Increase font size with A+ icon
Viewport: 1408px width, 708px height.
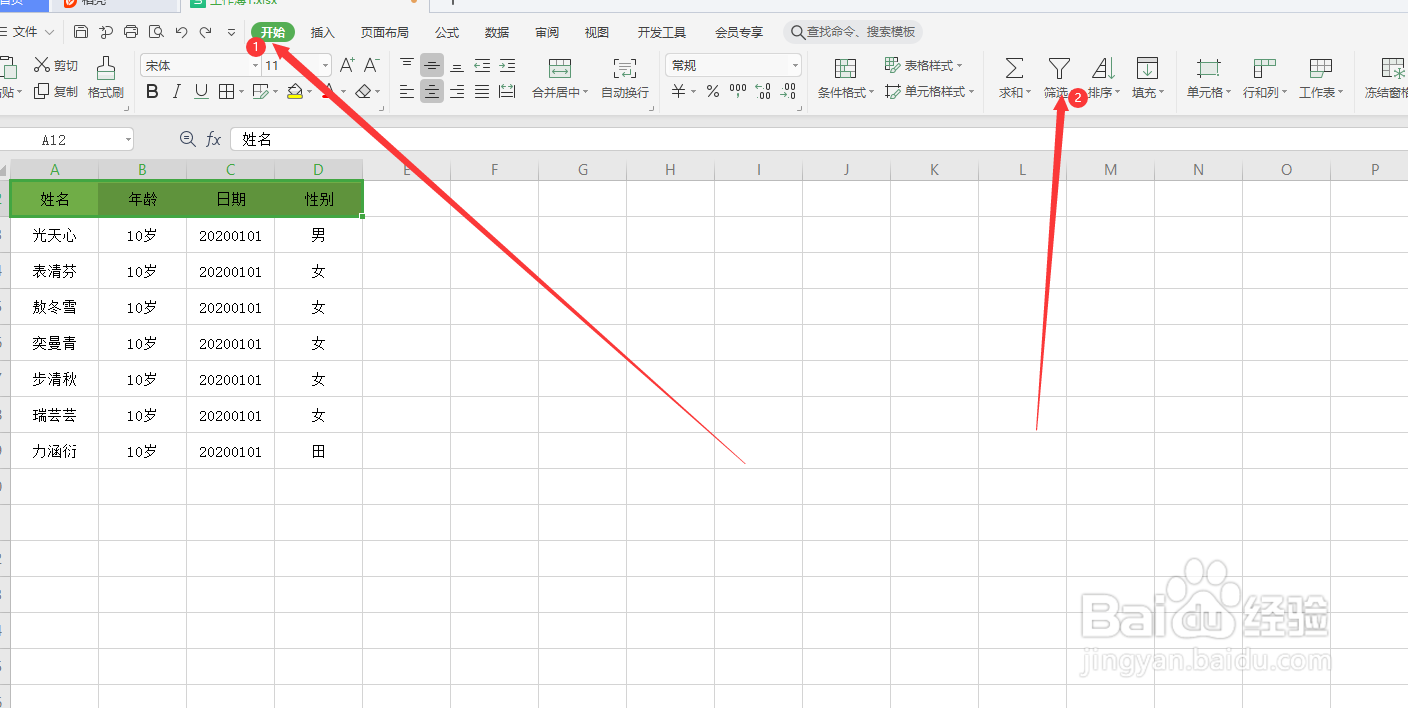[347, 65]
